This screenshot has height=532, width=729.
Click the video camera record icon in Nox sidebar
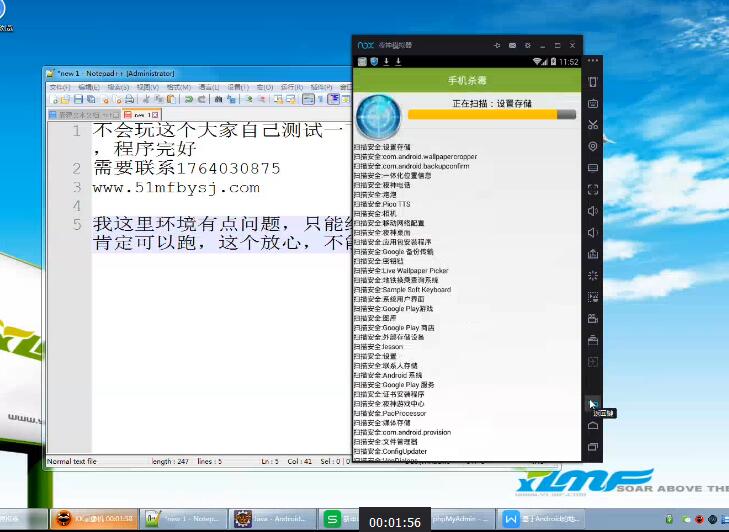pyautogui.click(x=593, y=319)
